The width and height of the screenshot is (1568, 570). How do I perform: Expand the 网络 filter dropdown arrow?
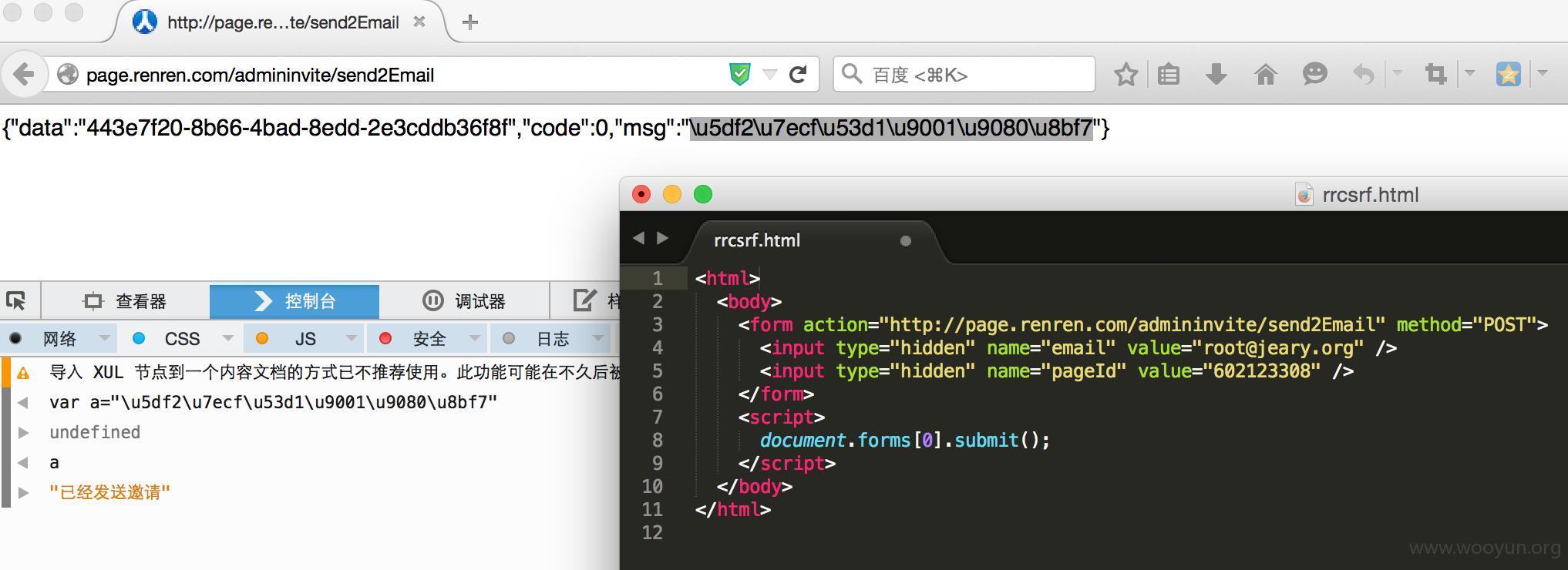point(105,338)
